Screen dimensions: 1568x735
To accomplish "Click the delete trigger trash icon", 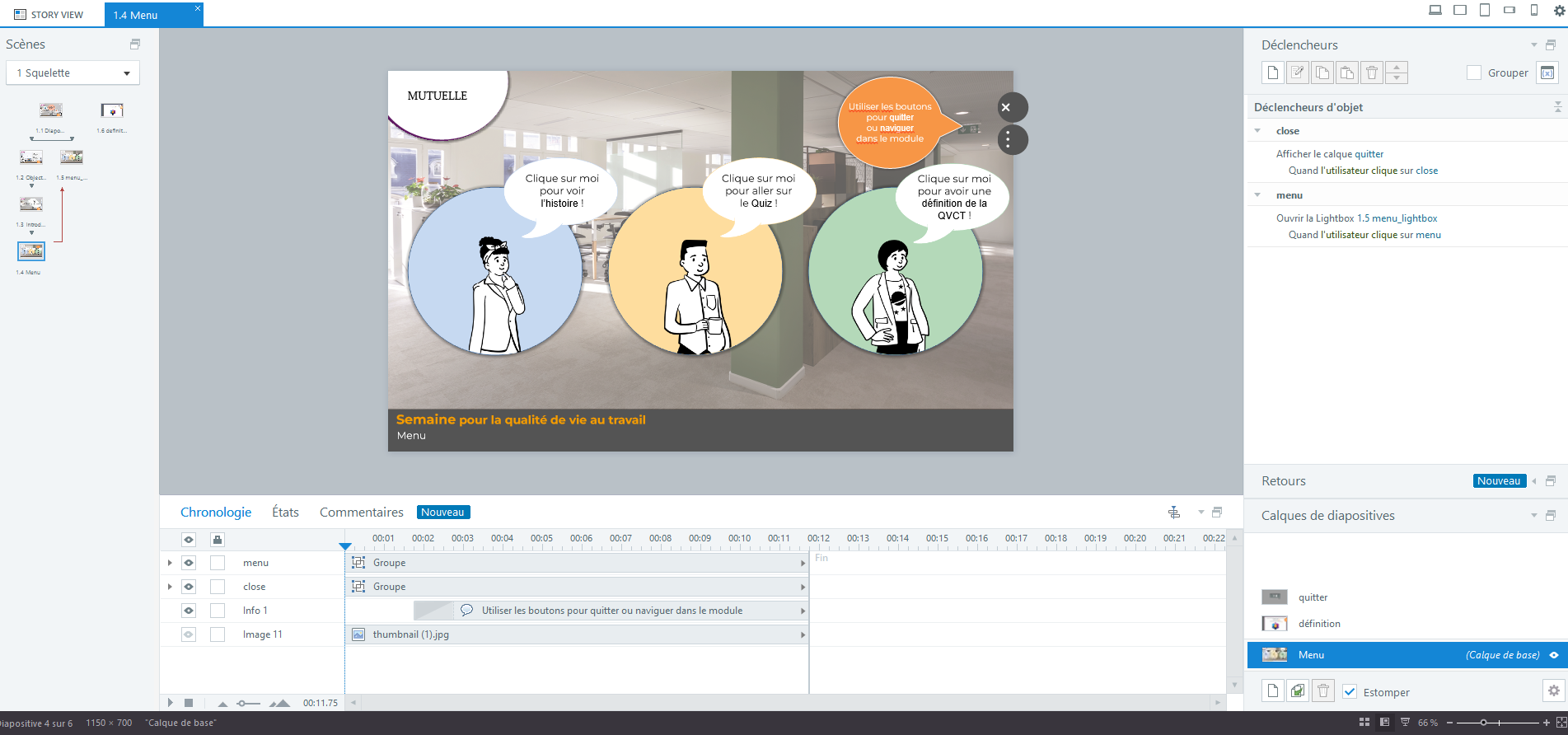I will click(x=1372, y=73).
